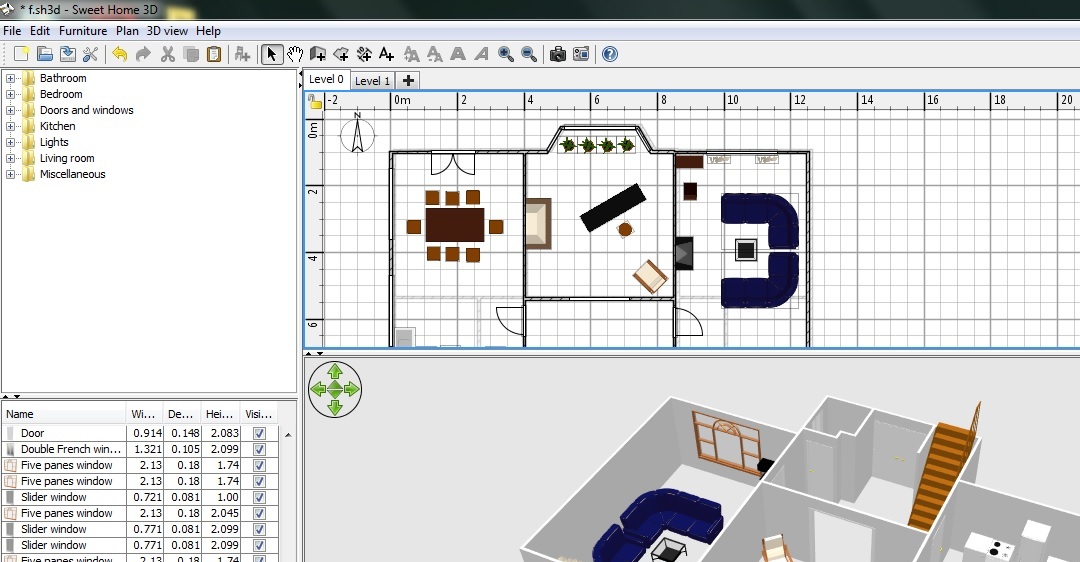
Task: Click the Copy icon in toolbar
Action: tap(191, 54)
